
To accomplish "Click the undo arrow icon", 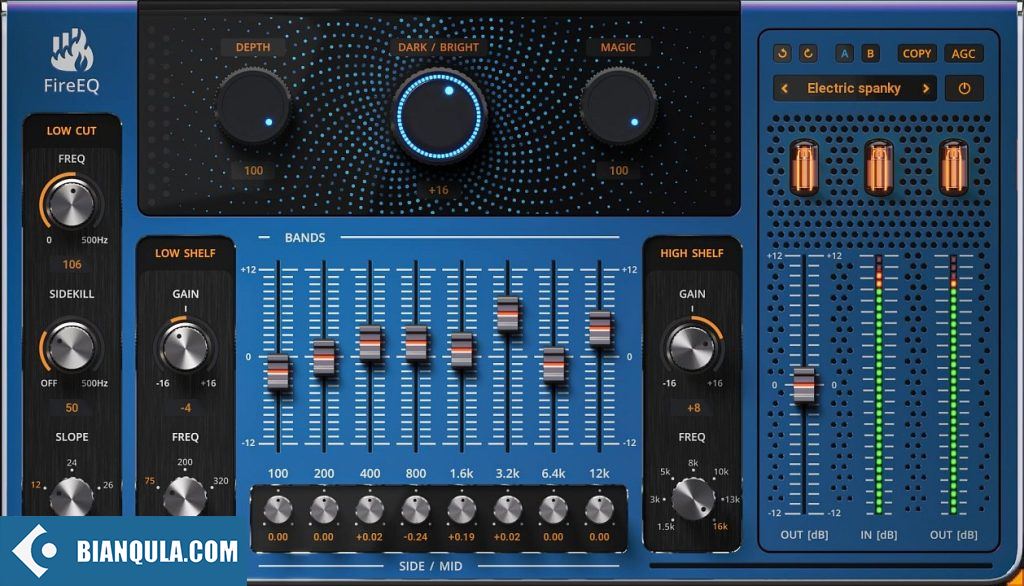I will click(x=782, y=54).
